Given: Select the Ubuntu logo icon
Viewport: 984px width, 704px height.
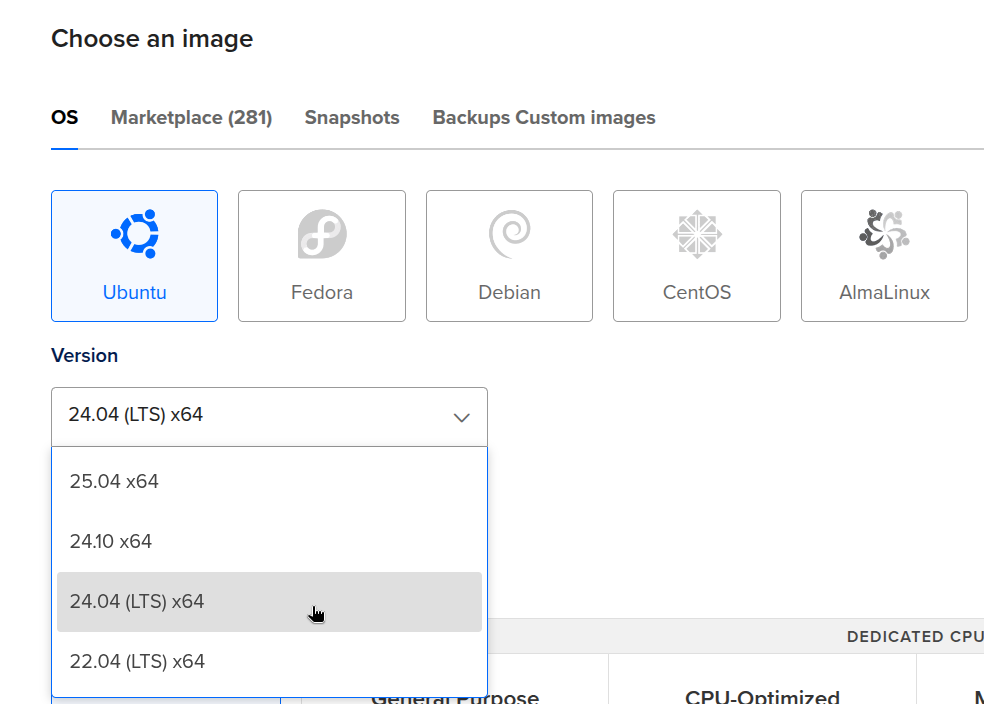Looking at the screenshot, I should click(134, 234).
